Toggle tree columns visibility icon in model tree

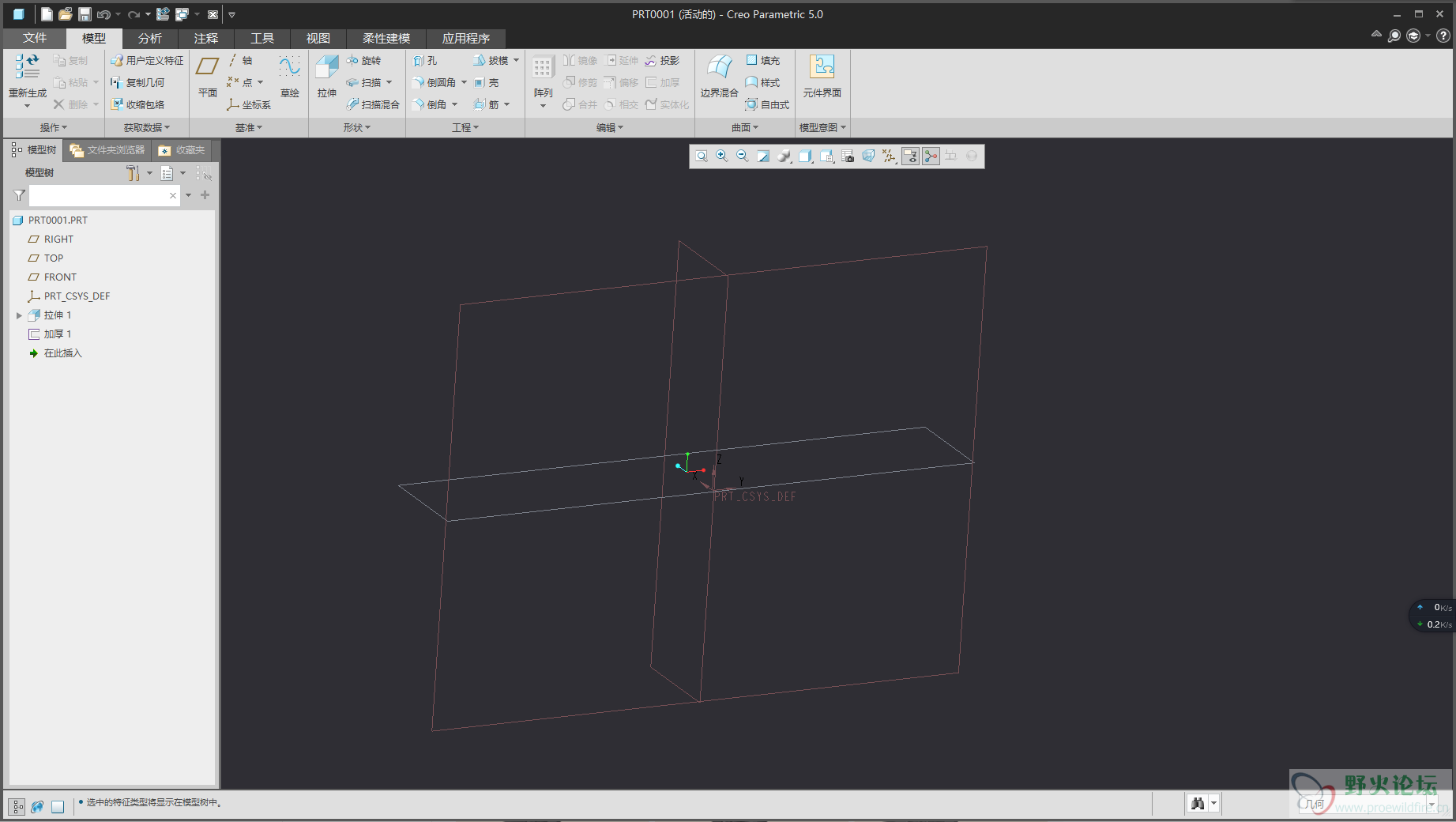pyautogui.click(x=204, y=173)
